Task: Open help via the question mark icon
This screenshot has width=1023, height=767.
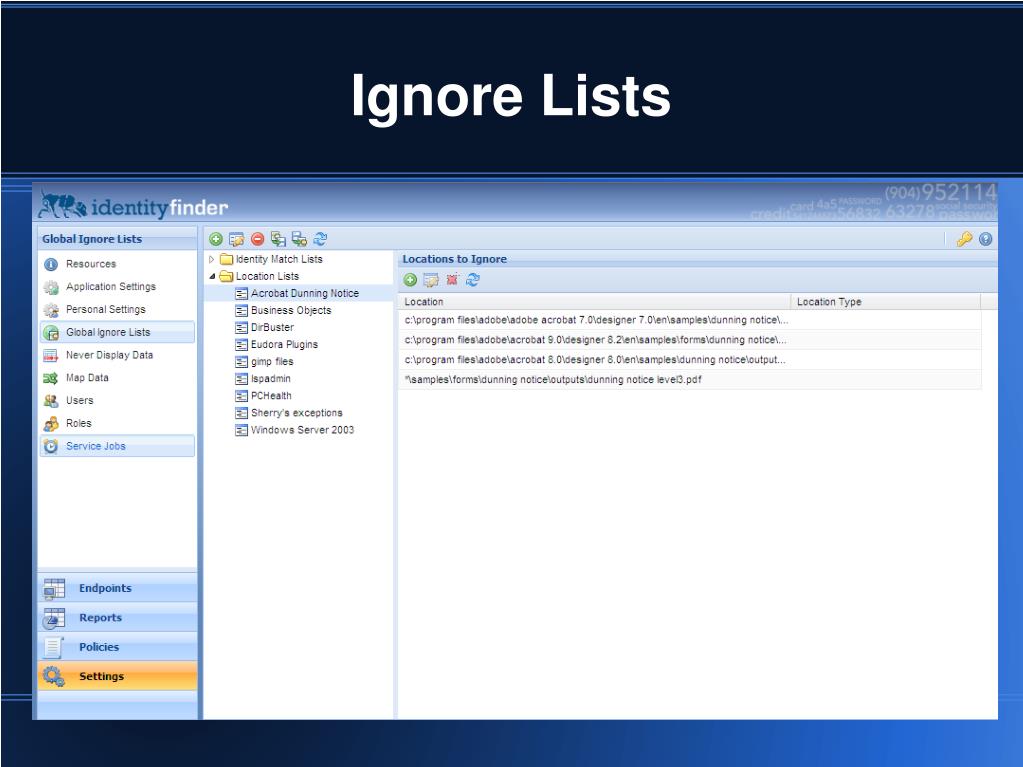Action: (x=986, y=239)
